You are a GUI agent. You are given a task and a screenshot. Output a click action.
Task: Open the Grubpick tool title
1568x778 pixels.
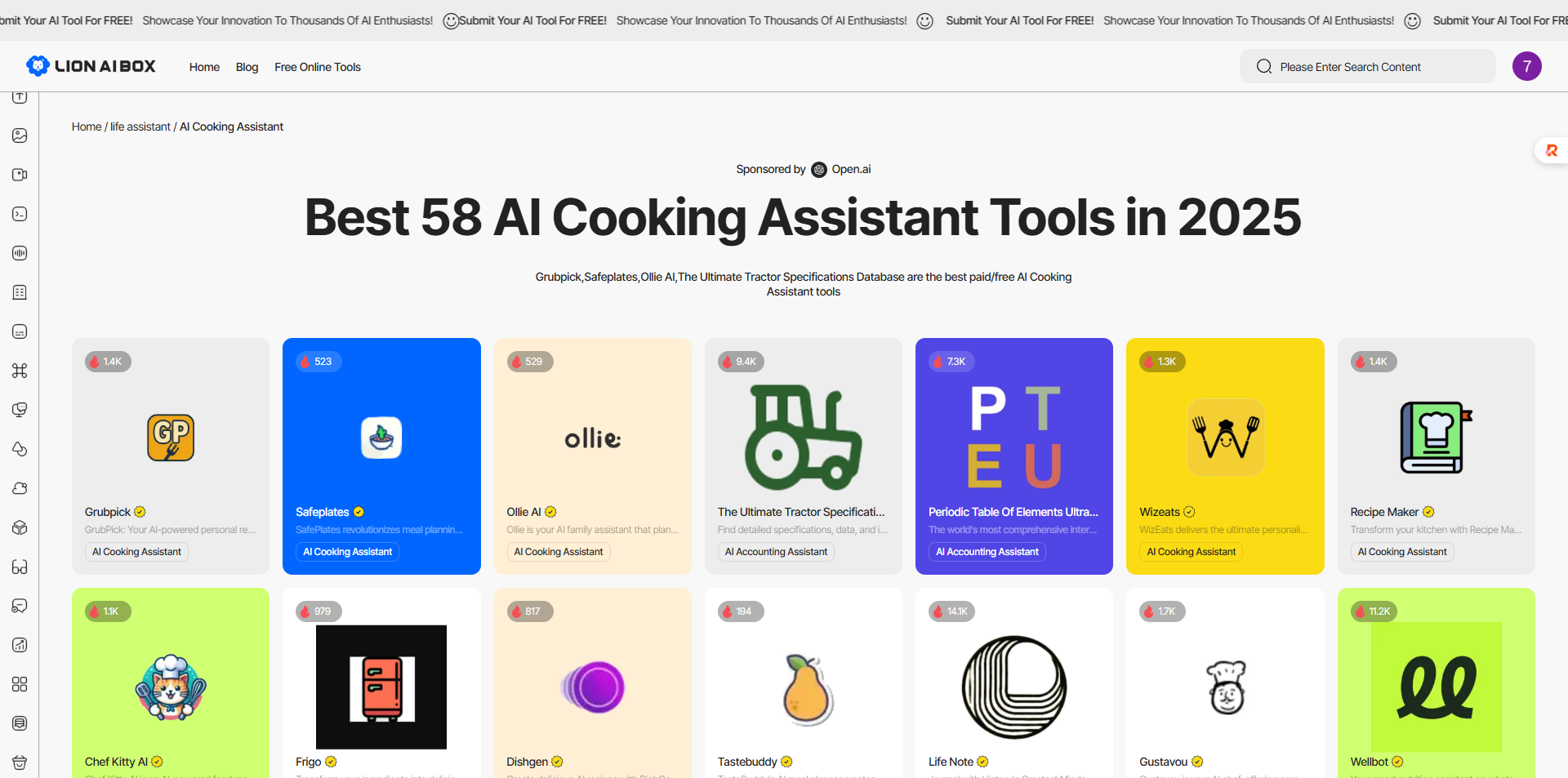coord(108,512)
